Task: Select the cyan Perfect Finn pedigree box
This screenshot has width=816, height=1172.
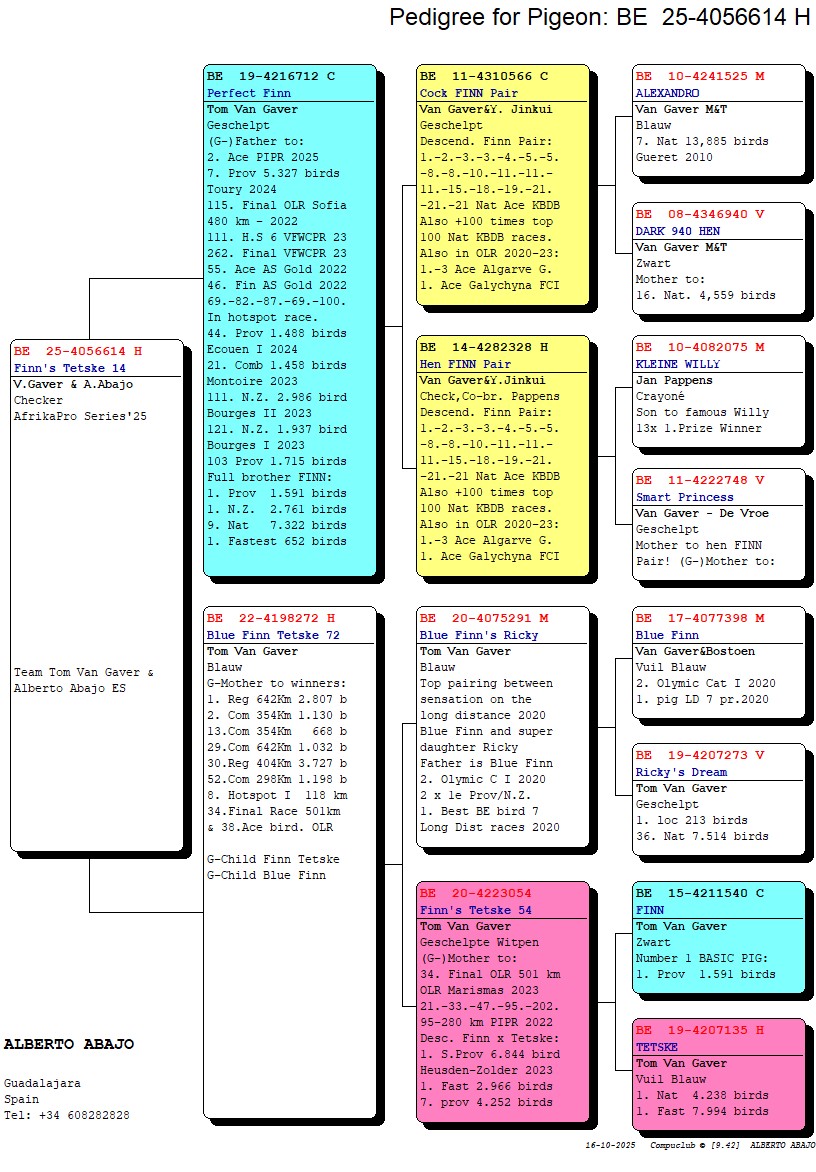Action: point(289,320)
